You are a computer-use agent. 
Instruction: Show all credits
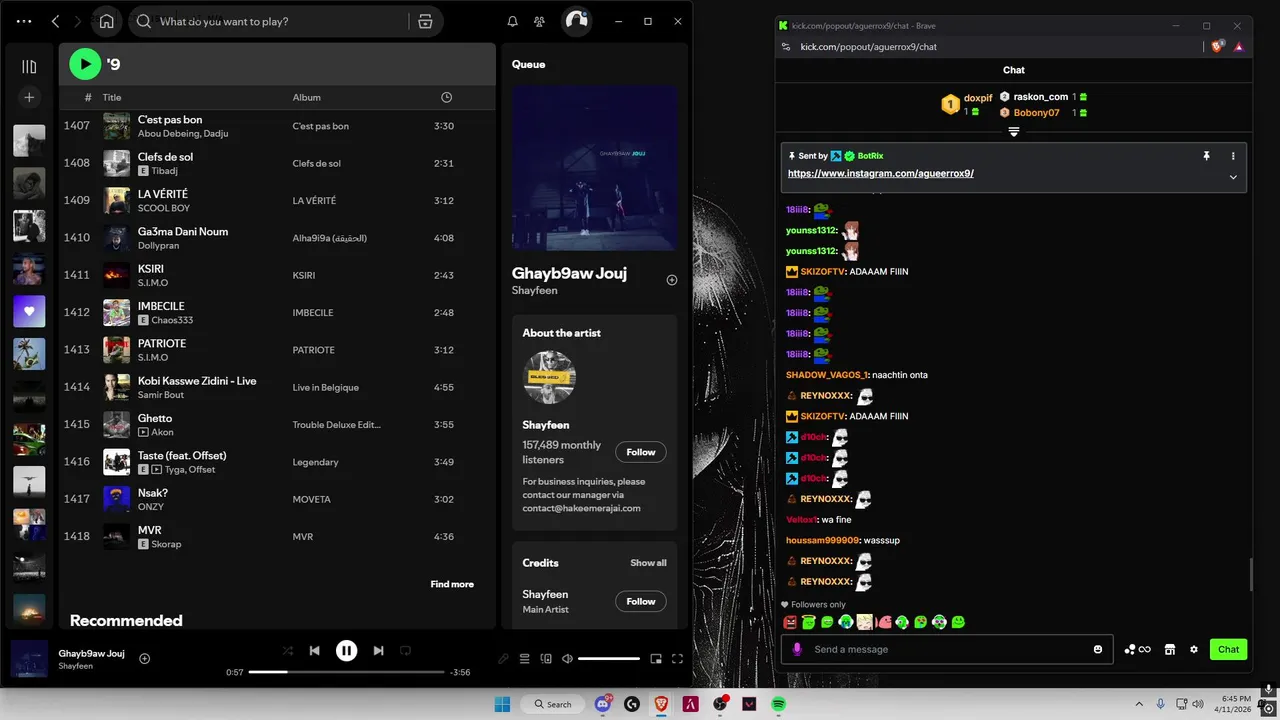coord(648,563)
